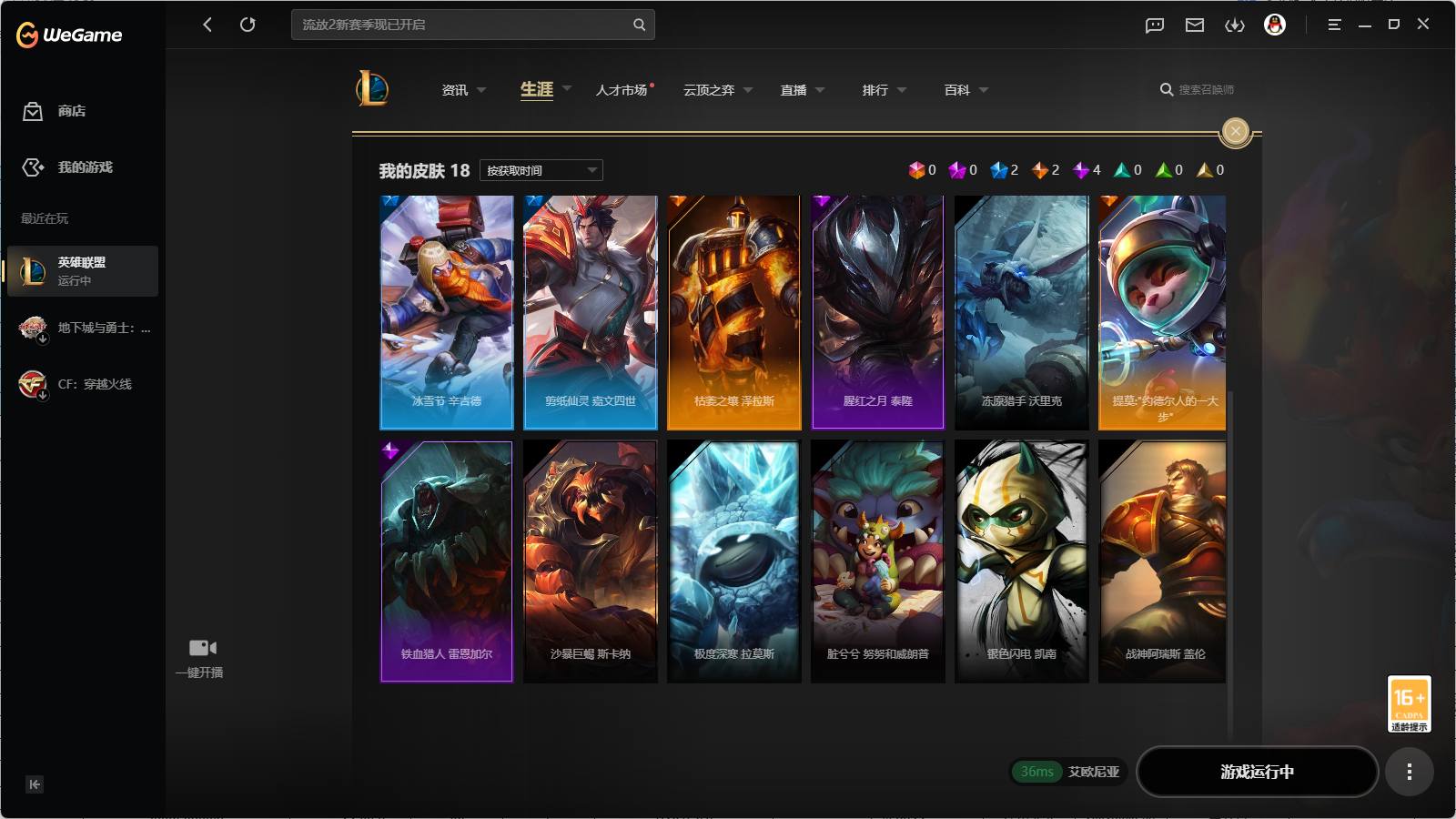Click the WeGame logo
Viewport: 1456px width, 819px height.
(x=69, y=35)
